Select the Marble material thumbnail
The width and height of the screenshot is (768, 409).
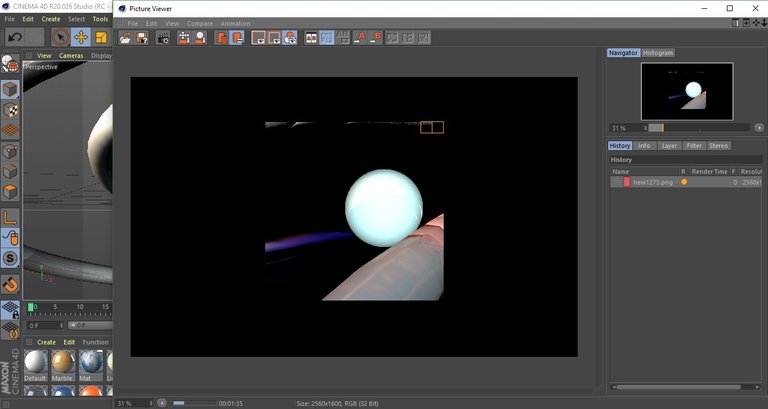click(x=63, y=365)
